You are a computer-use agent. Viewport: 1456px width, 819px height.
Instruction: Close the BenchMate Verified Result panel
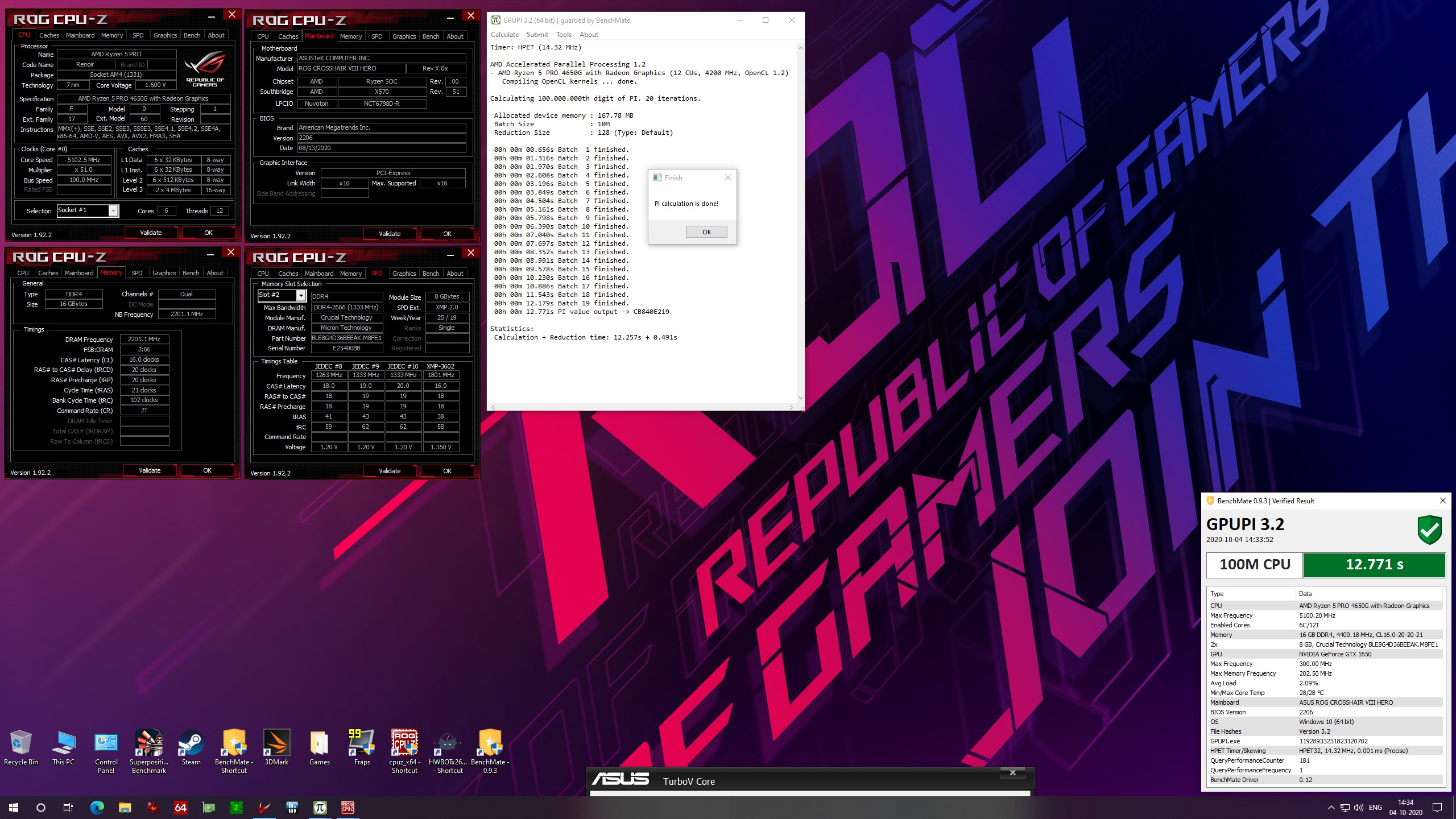(1442, 500)
